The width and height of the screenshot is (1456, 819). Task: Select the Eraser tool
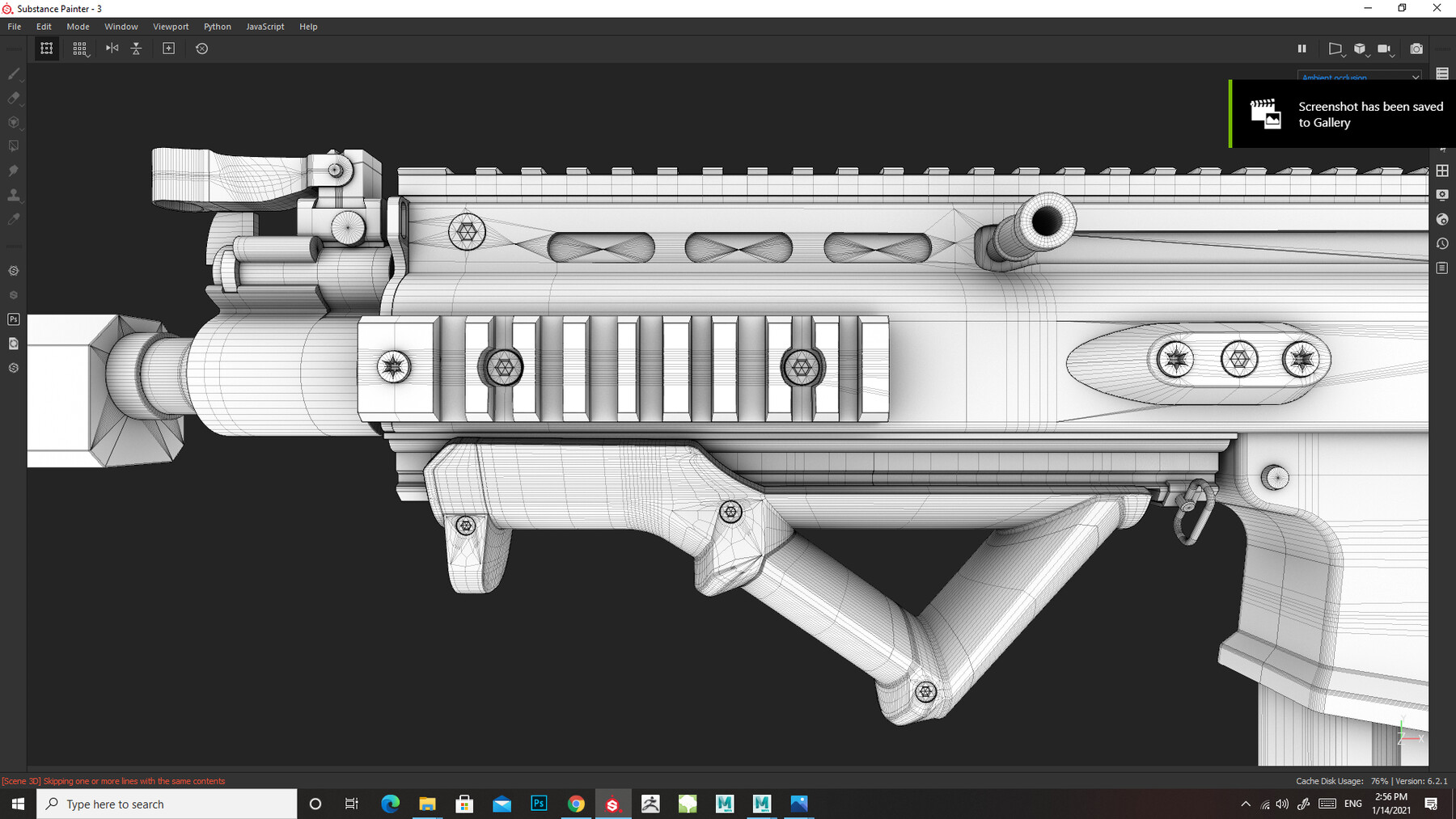click(13, 98)
